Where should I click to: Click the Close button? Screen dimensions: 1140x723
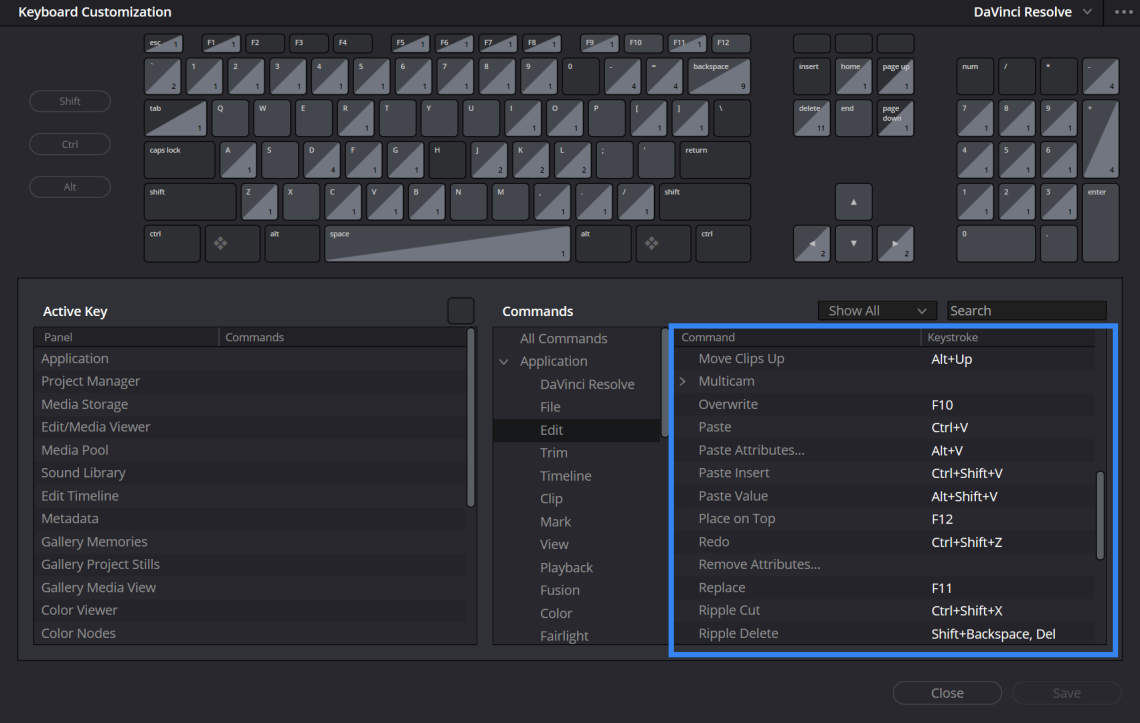947,693
